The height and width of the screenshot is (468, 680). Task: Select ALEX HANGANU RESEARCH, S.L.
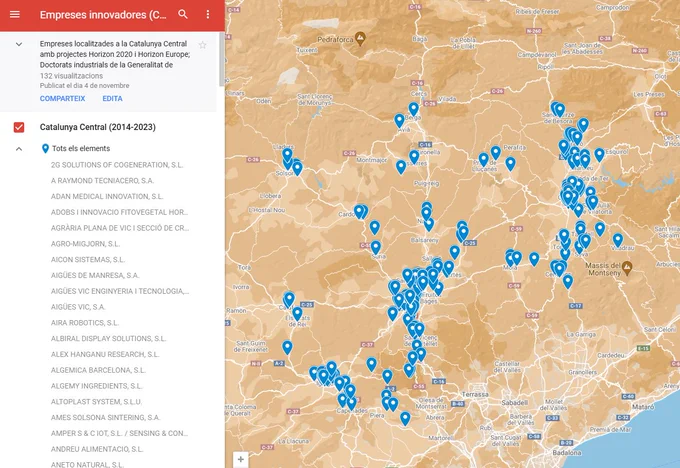click(105, 354)
